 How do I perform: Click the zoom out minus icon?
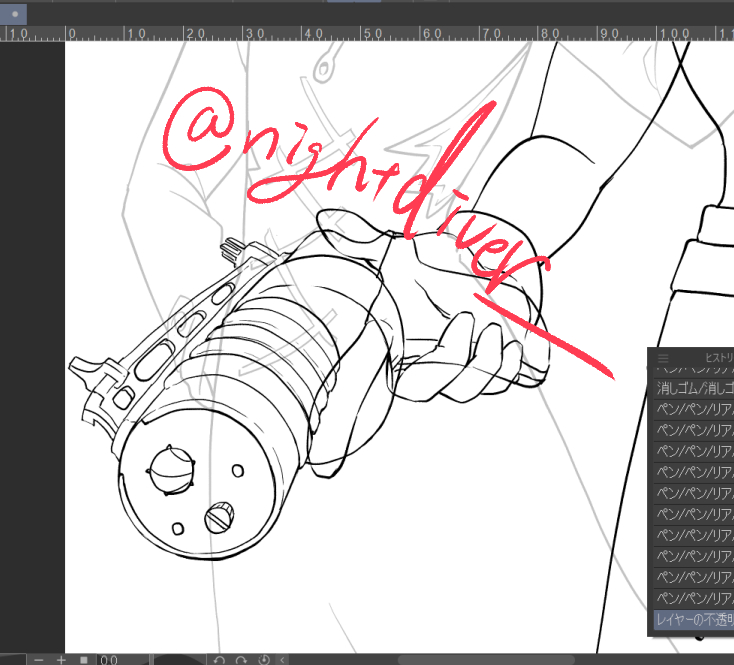tap(39, 660)
